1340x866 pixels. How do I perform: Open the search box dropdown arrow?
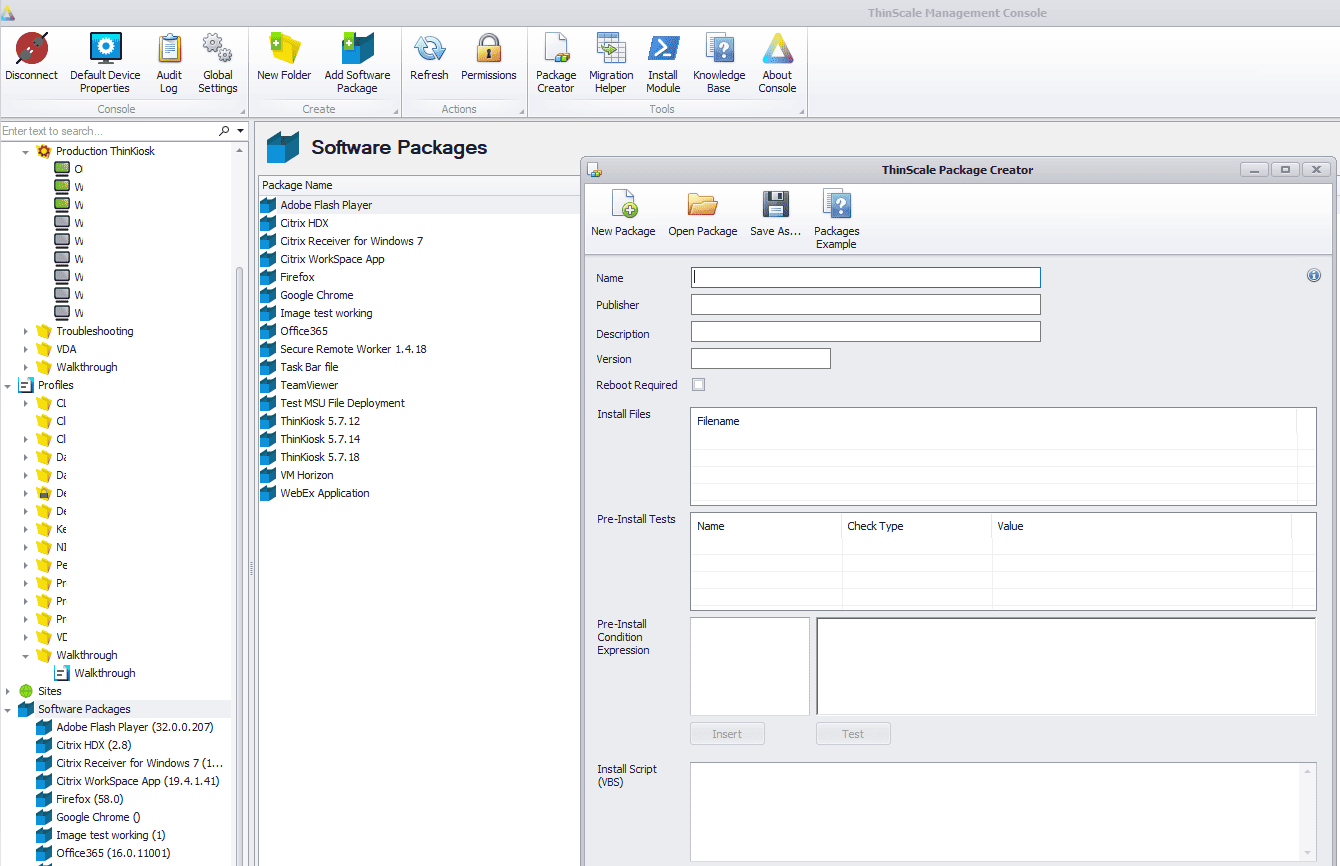tap(240, 131)
